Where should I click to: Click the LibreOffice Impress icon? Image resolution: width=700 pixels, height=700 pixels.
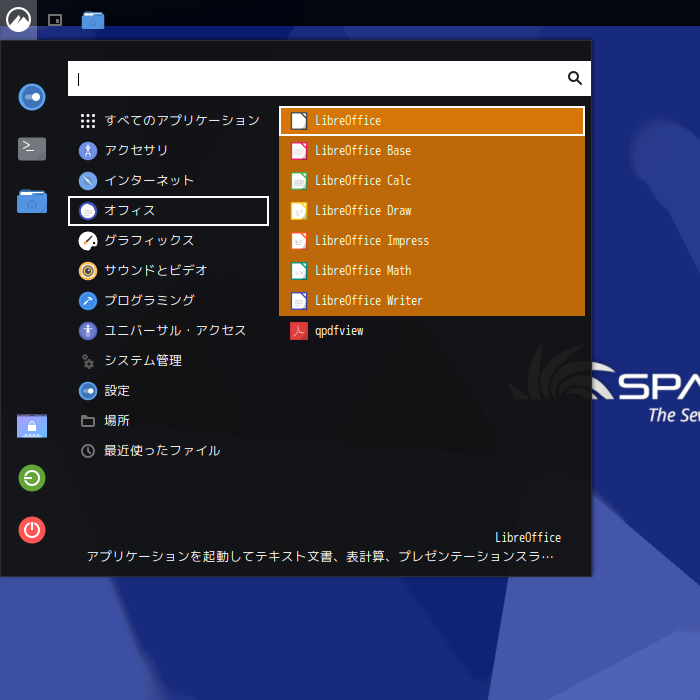(299, 241)
